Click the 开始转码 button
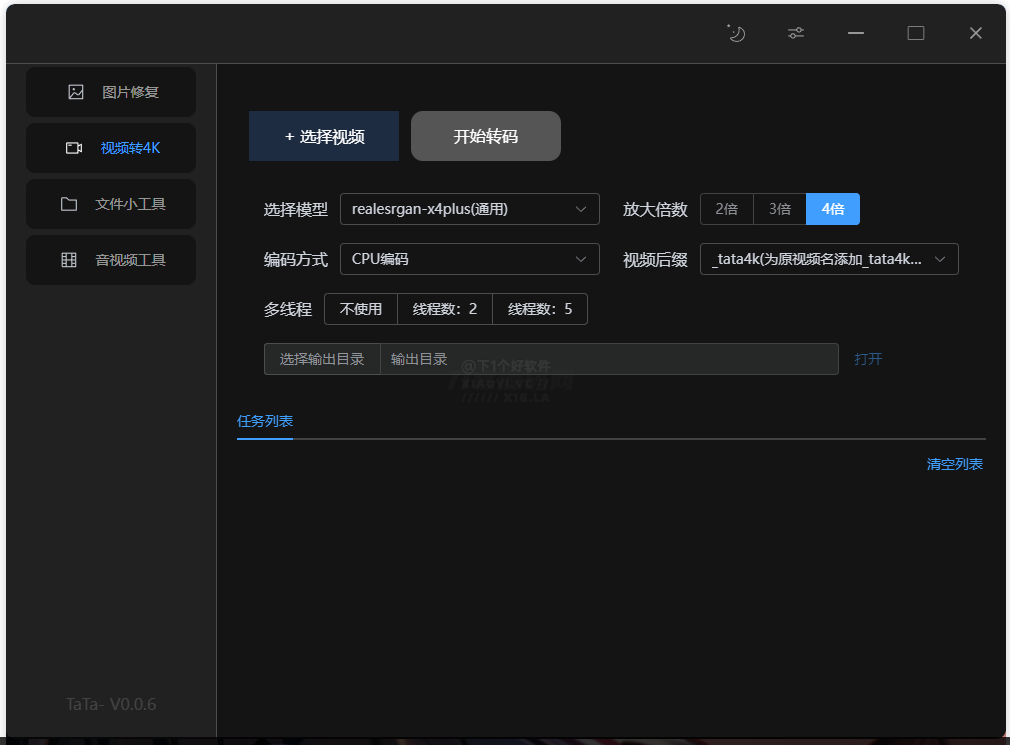Viewport: 1010px width, 745px height. (x=485, y=136)
